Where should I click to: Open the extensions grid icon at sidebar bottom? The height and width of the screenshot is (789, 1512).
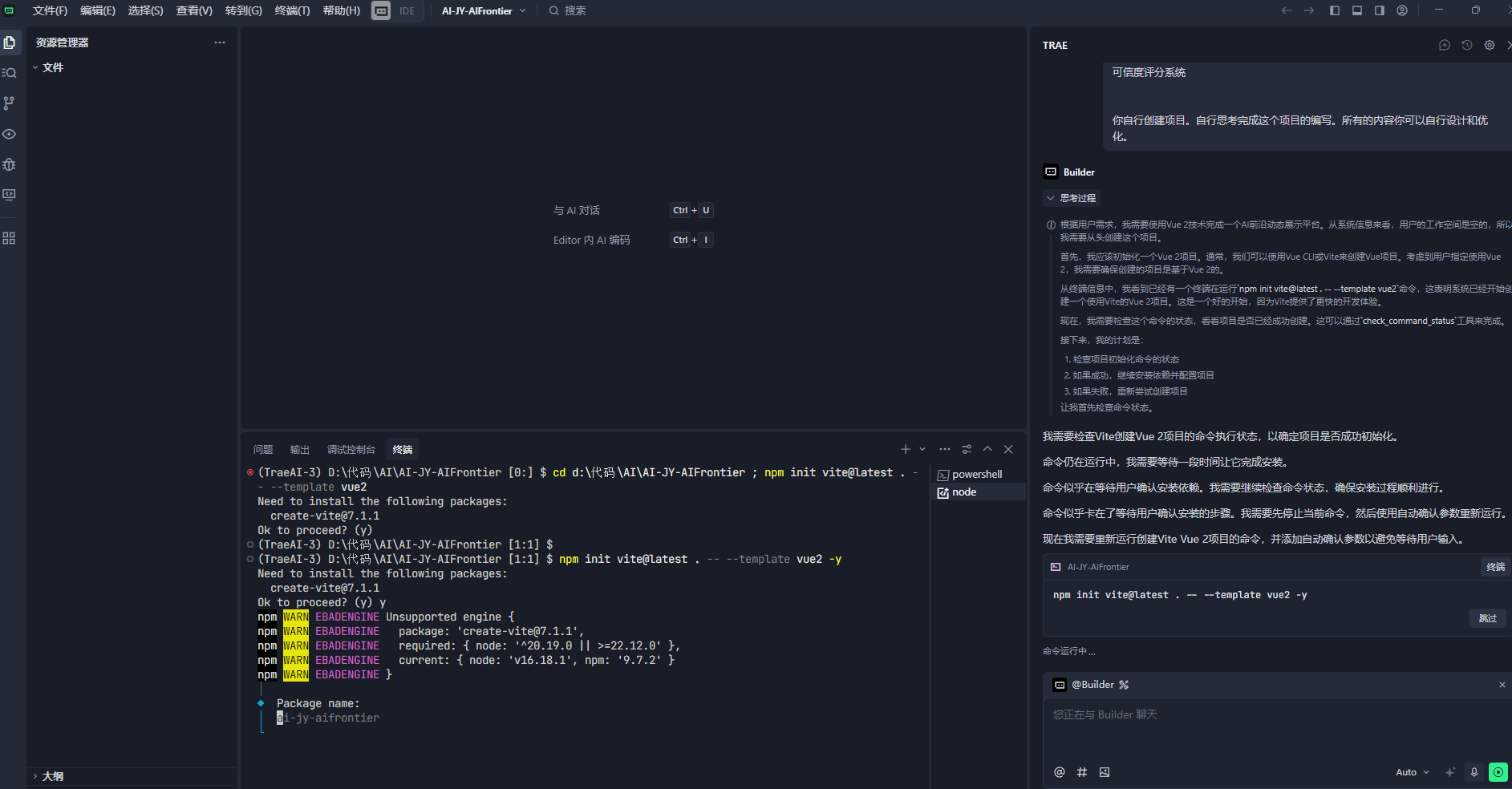(x=10, y=237)
